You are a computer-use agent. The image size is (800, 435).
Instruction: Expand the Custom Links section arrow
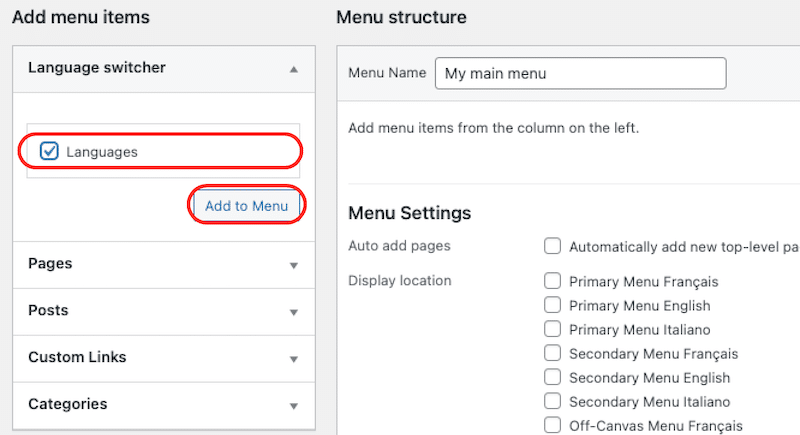[x=293, y=359]
